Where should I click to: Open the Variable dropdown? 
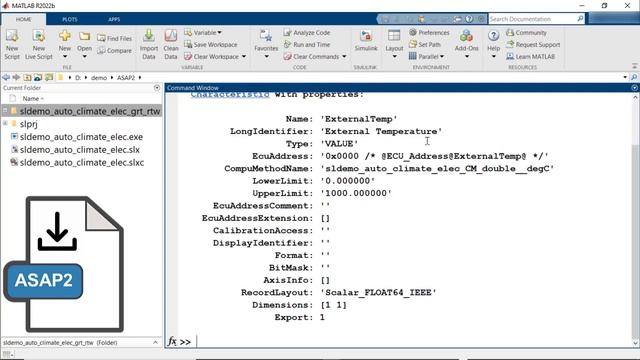click(203, 32)
